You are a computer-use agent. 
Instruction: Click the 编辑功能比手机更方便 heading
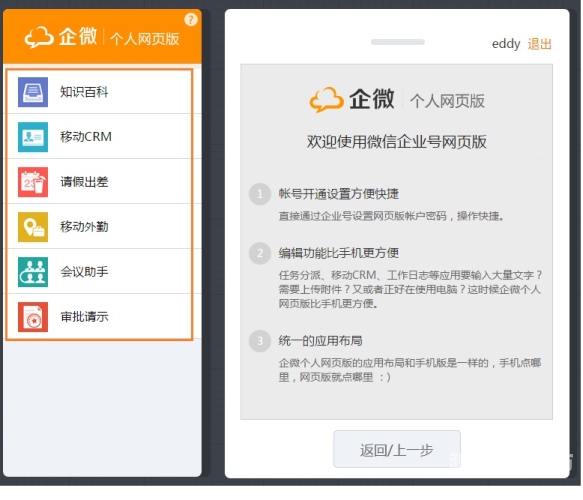click(339, 253)
